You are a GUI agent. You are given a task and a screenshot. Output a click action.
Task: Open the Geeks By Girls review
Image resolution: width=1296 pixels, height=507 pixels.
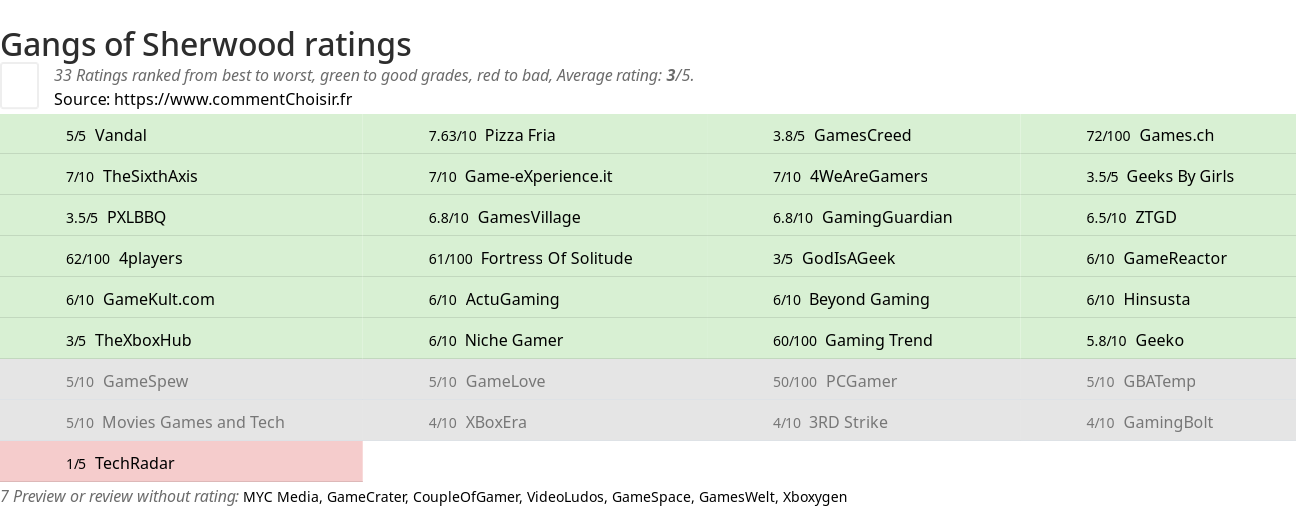click(1158, 176)
